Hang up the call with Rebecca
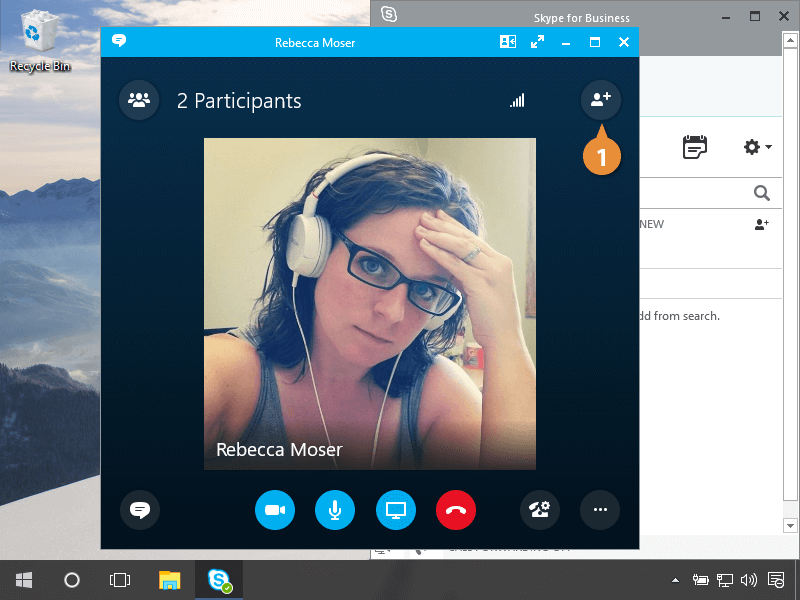 pyautogui.click(x=456, y=510)
